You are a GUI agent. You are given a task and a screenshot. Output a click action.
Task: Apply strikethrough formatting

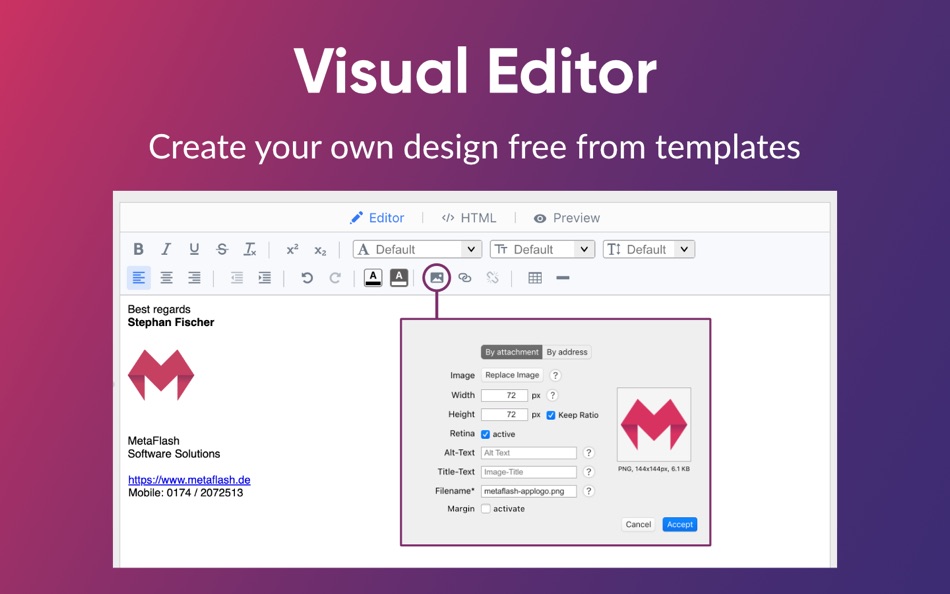click(x=222, y=249)
